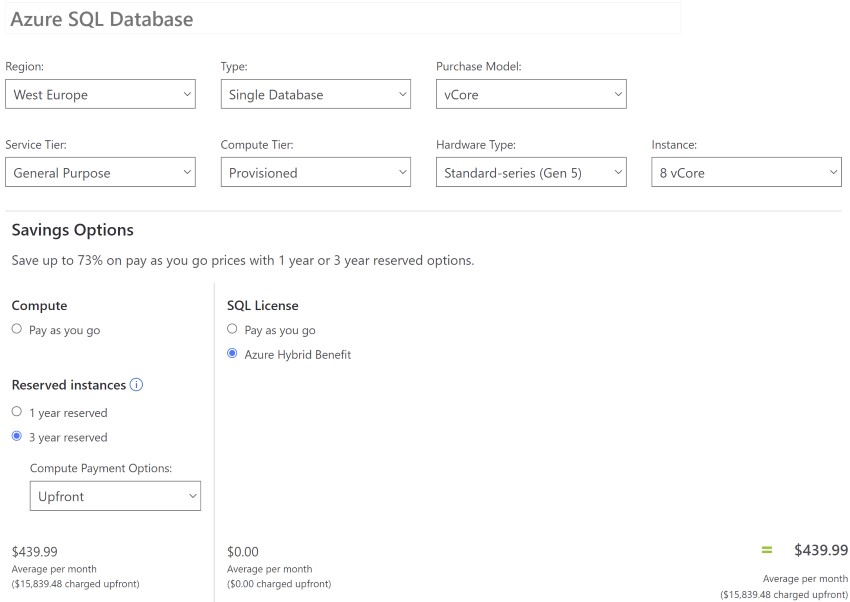850x602 pixels.
Task: Change Hardware Type from Standard-series (Gen 5)
Action: [x=531, y=173]
